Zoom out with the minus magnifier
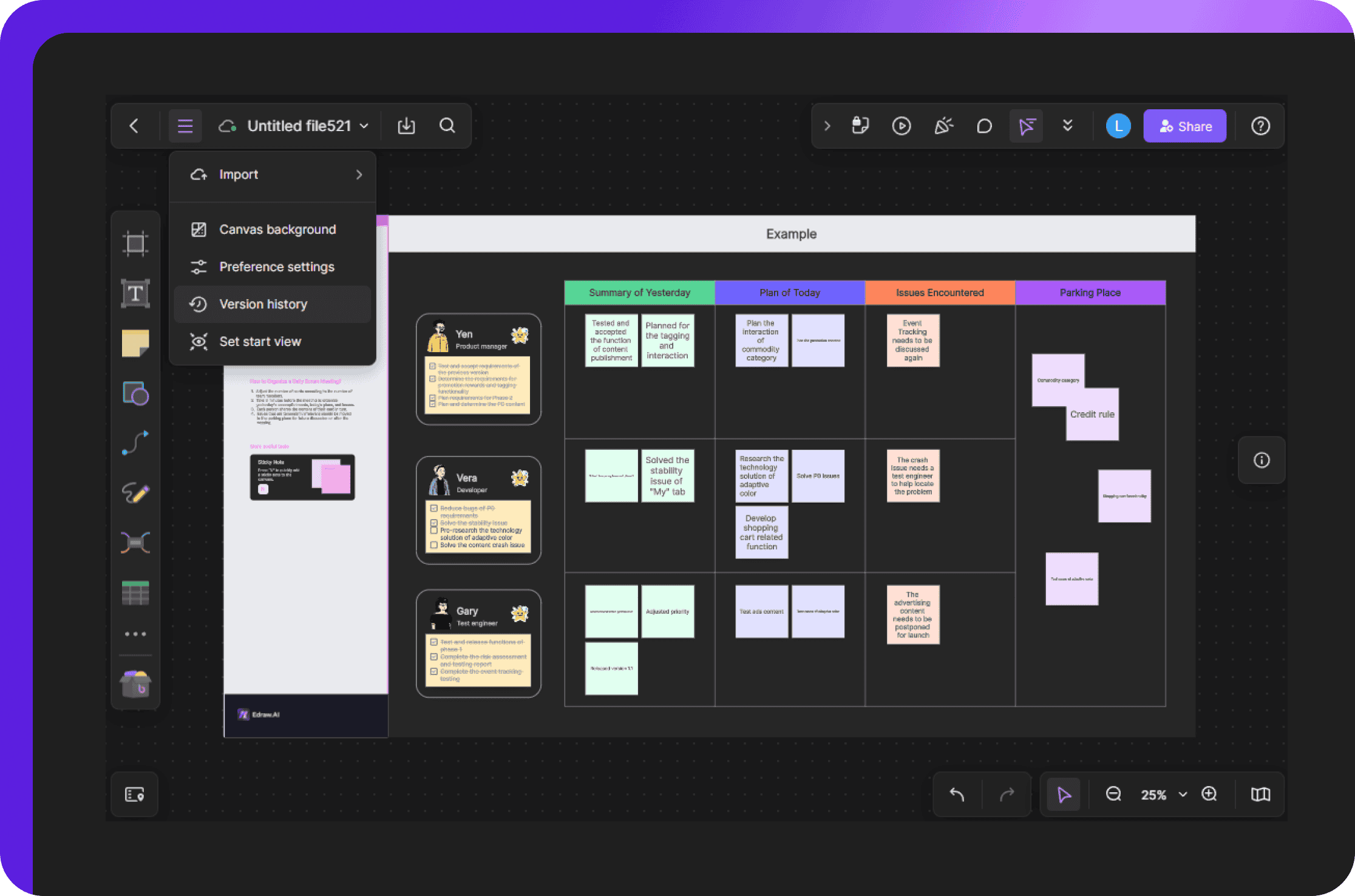 [1113, 794]
